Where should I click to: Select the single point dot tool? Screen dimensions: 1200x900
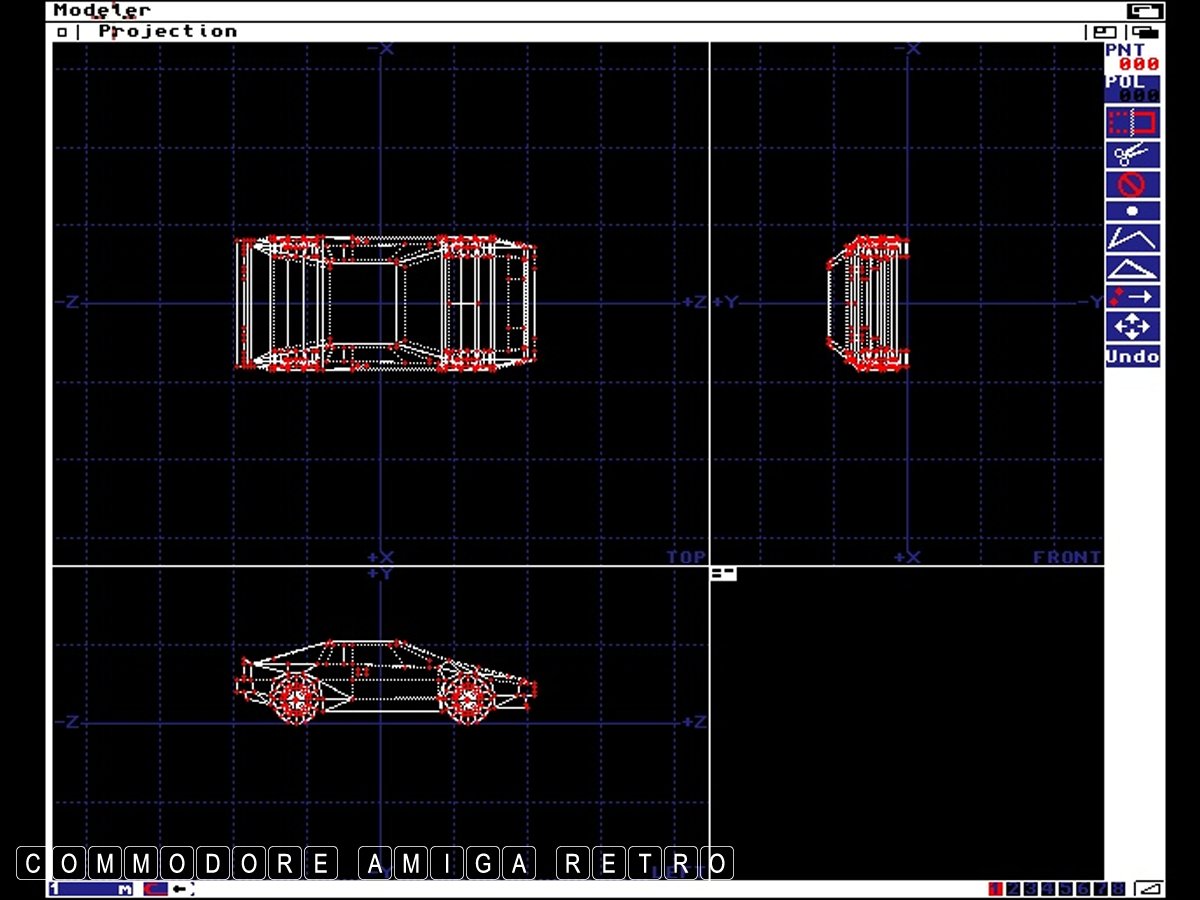point(1132,212)
